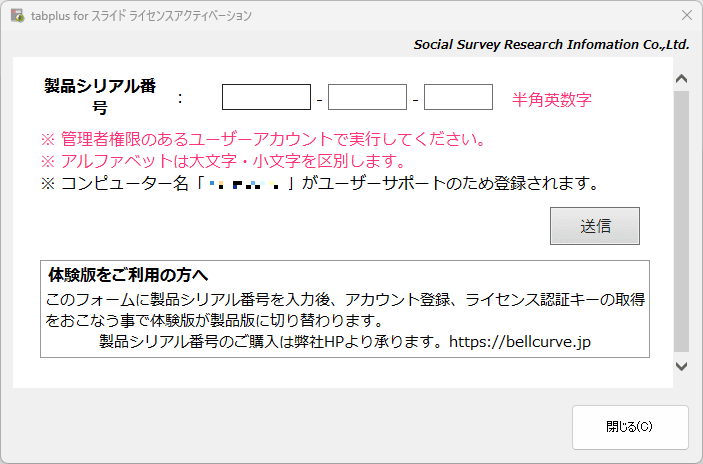This screenshot has width=703, height=464.
Task: Click the vertical scrollbar thumb
Action: pyautogui.click(x=681, y=220)
